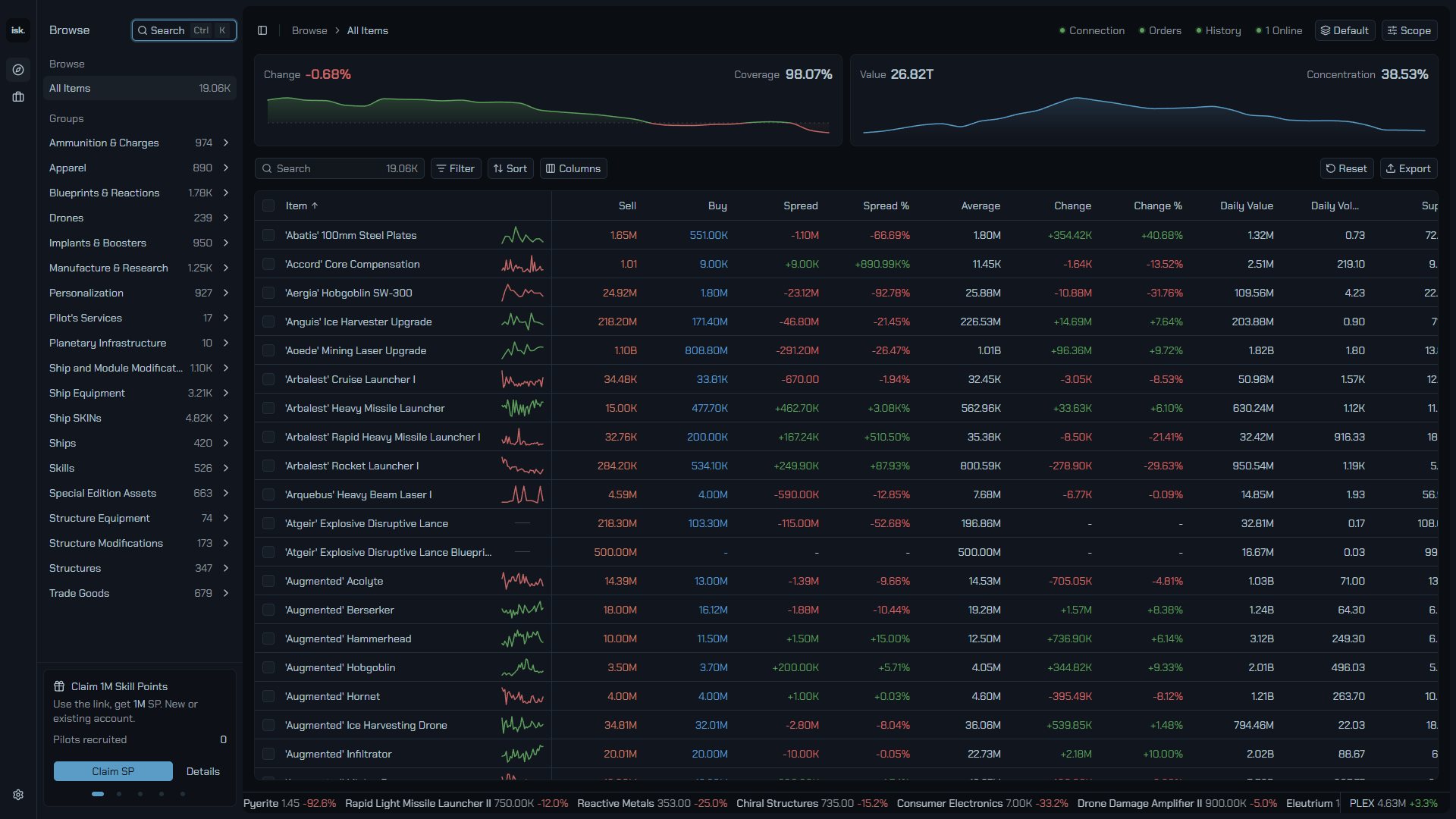Open the briefcase portfolio sidebar icon
The width and height of the screenshot is (1456, 819).
[x=18, y=97]
